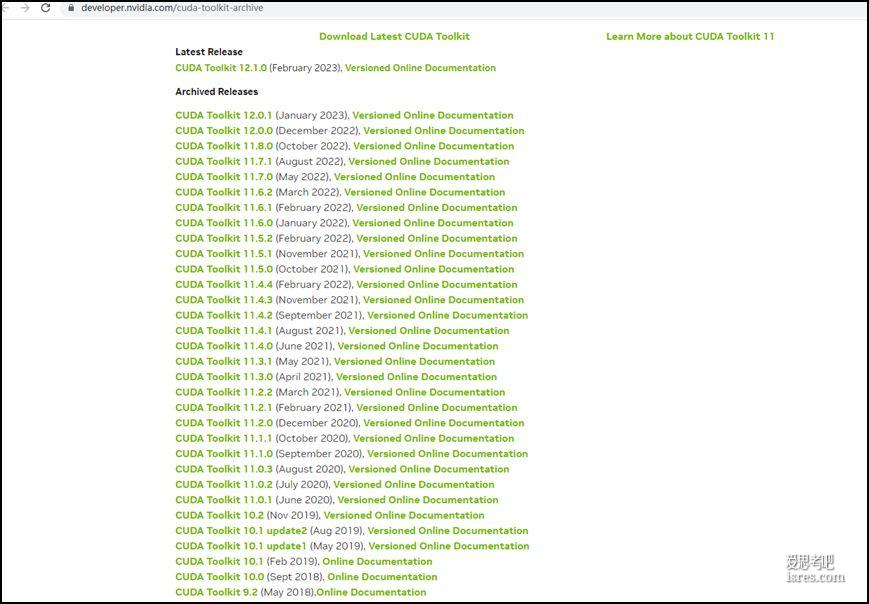Image resolution: width=869 pixels, height=604 pixels.
Task: Click the Archived Releases heading text
Action: point(217,92)
